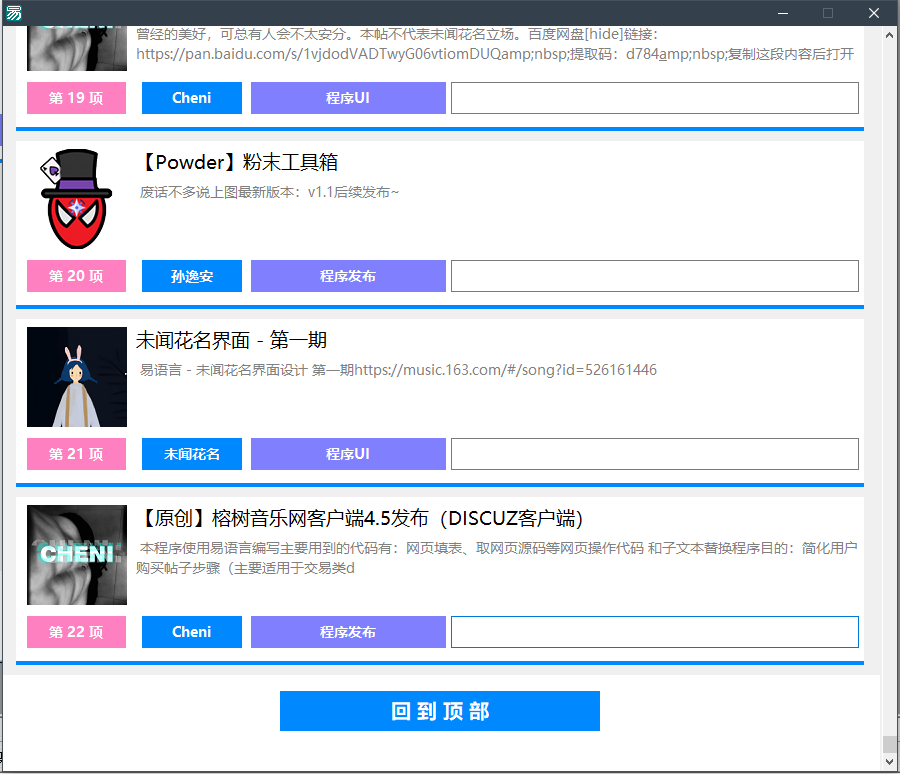This screenshot has height=774, width=900.
Task: Open the Powder top-hat avatar thumbnail
Action: 76,199
